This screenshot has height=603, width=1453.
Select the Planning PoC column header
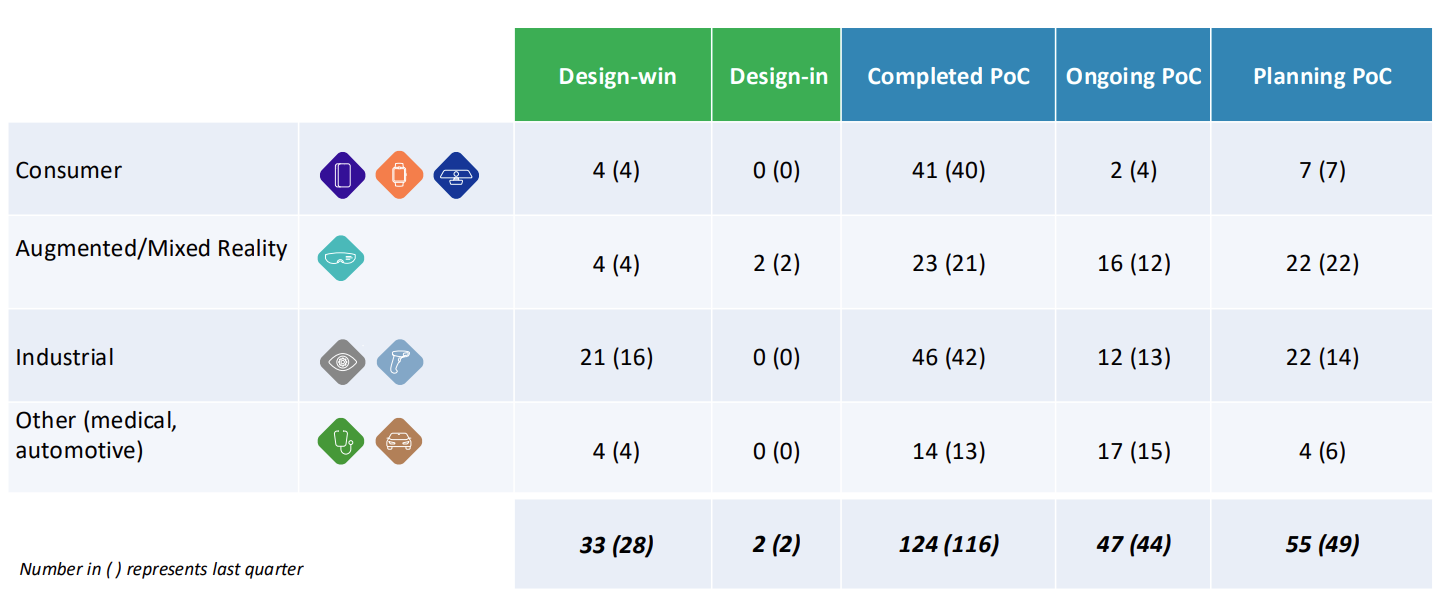click(x=1322, y=77)
